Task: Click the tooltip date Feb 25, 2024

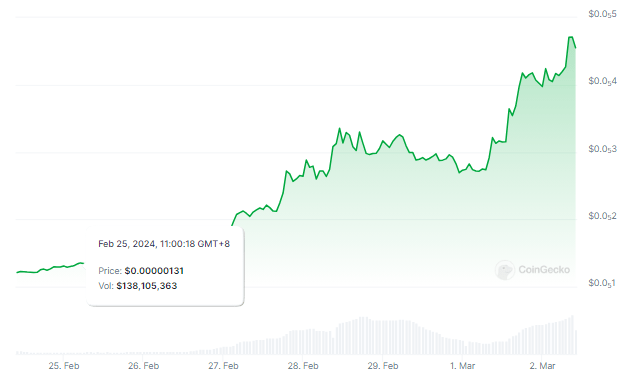Action: [x=127, y=244]
